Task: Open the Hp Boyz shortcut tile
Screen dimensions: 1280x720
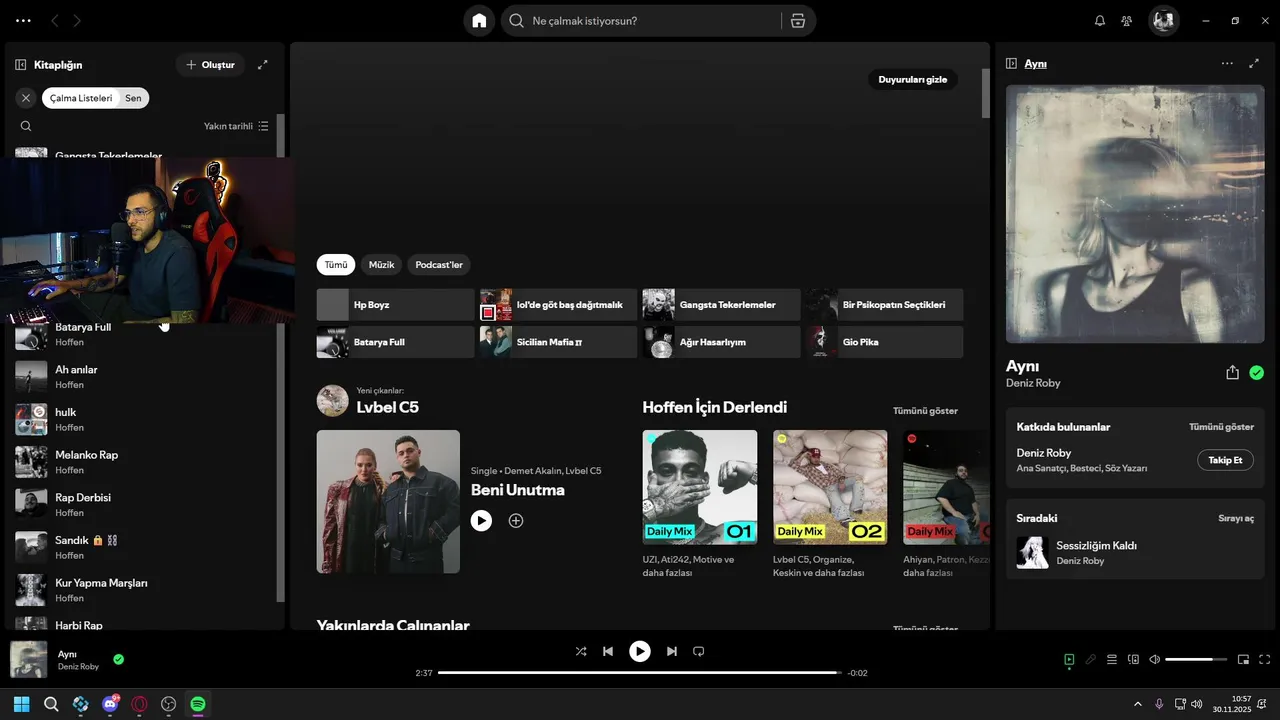Action: pyautogui.click(x=396, y=305)
